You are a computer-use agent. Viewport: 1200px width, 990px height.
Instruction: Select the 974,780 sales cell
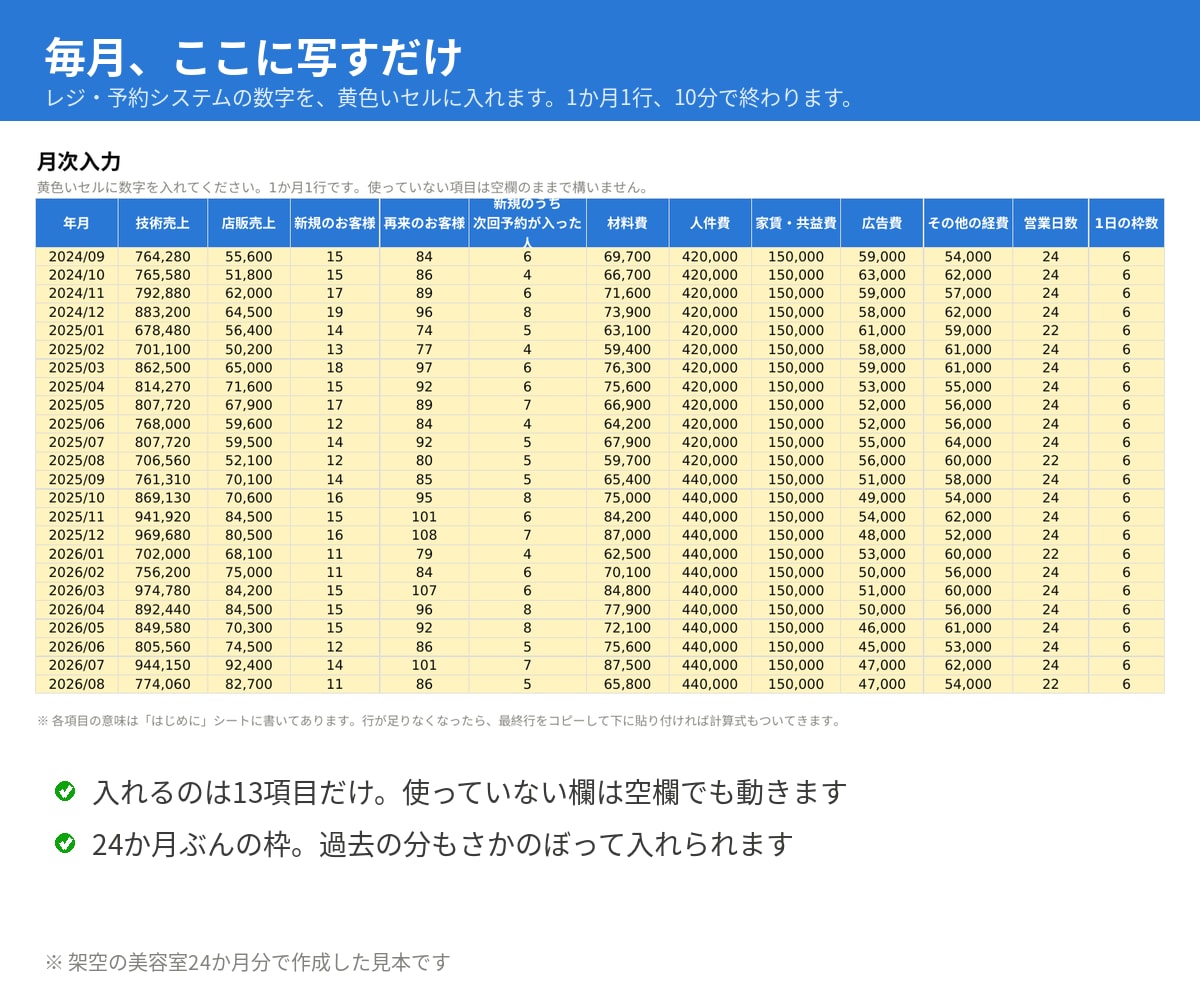coord(163,591)
